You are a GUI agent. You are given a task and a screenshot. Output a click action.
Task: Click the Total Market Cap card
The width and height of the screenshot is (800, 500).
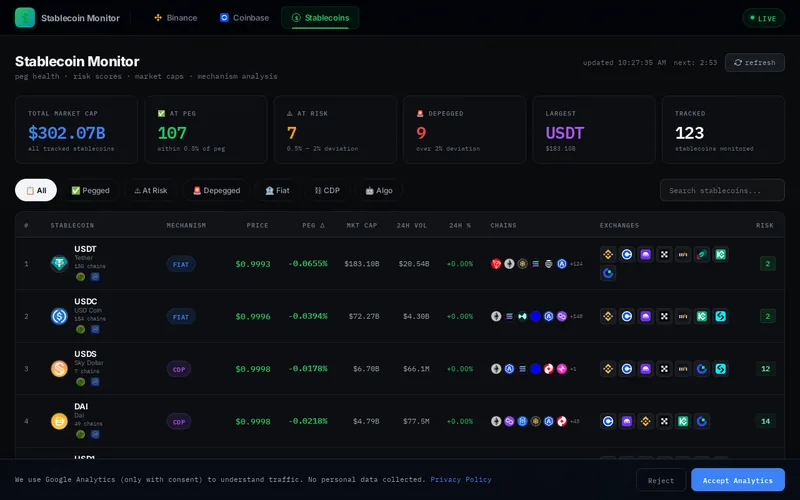coord(77,130)
